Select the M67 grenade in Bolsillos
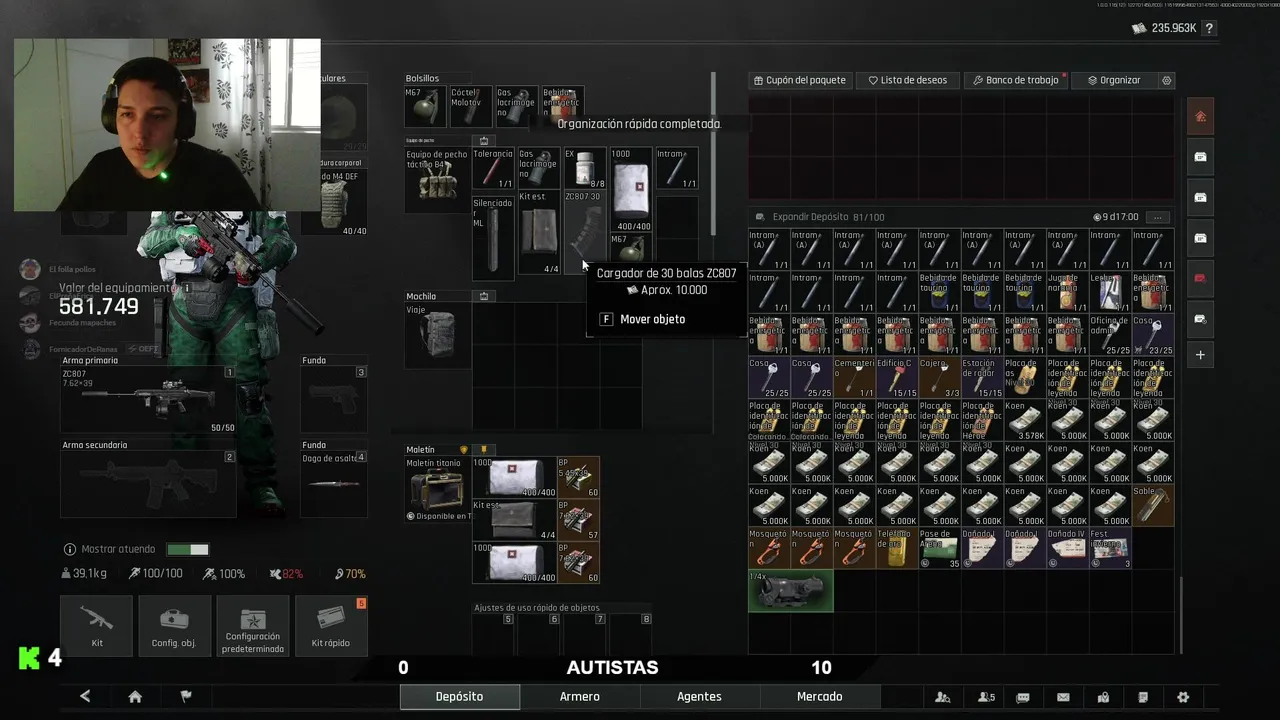Image resolution: width=1280 pixels, height=720 pixels. (x=424, y=106)
